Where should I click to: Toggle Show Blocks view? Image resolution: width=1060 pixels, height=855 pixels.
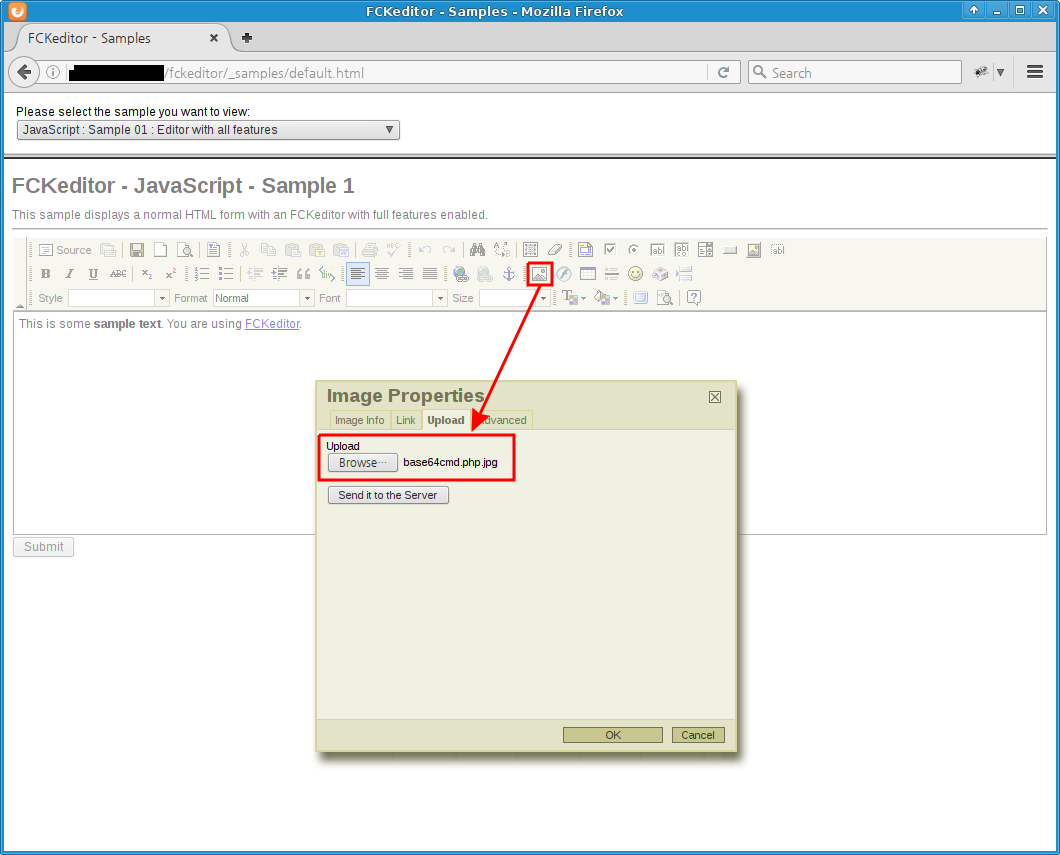point(665,297)
